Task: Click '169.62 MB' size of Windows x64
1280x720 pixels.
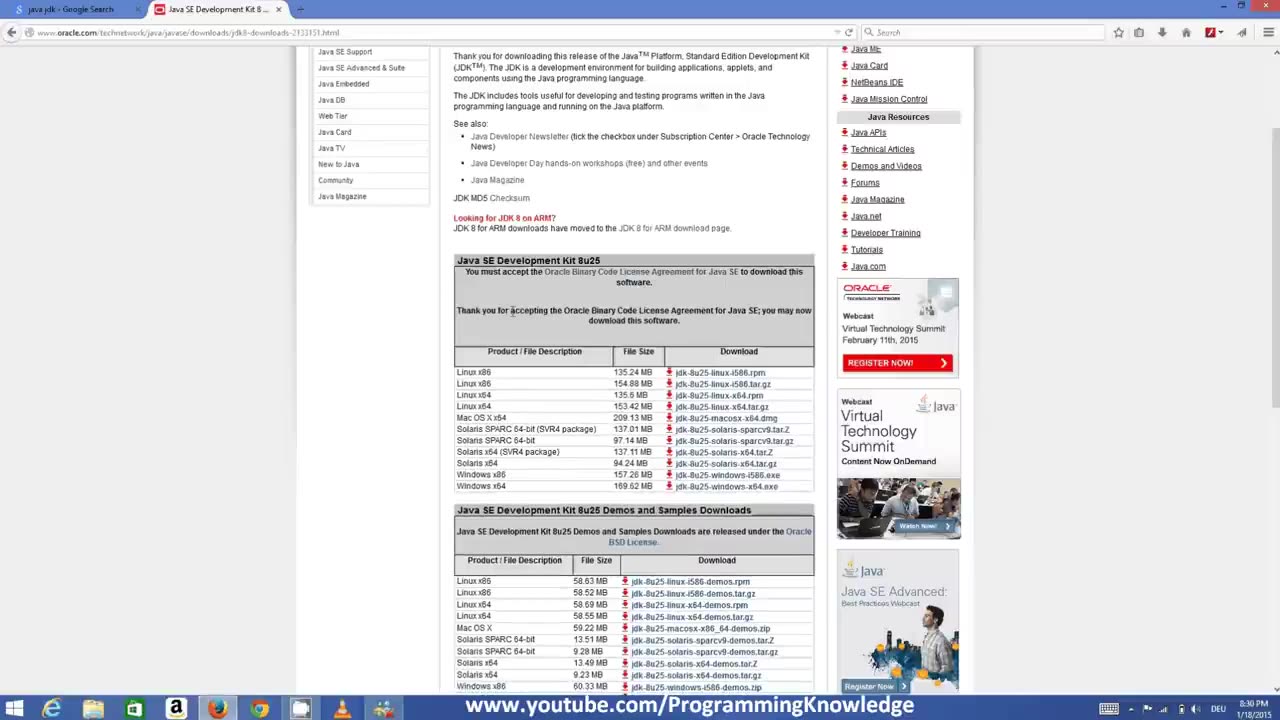Action: 632,486
